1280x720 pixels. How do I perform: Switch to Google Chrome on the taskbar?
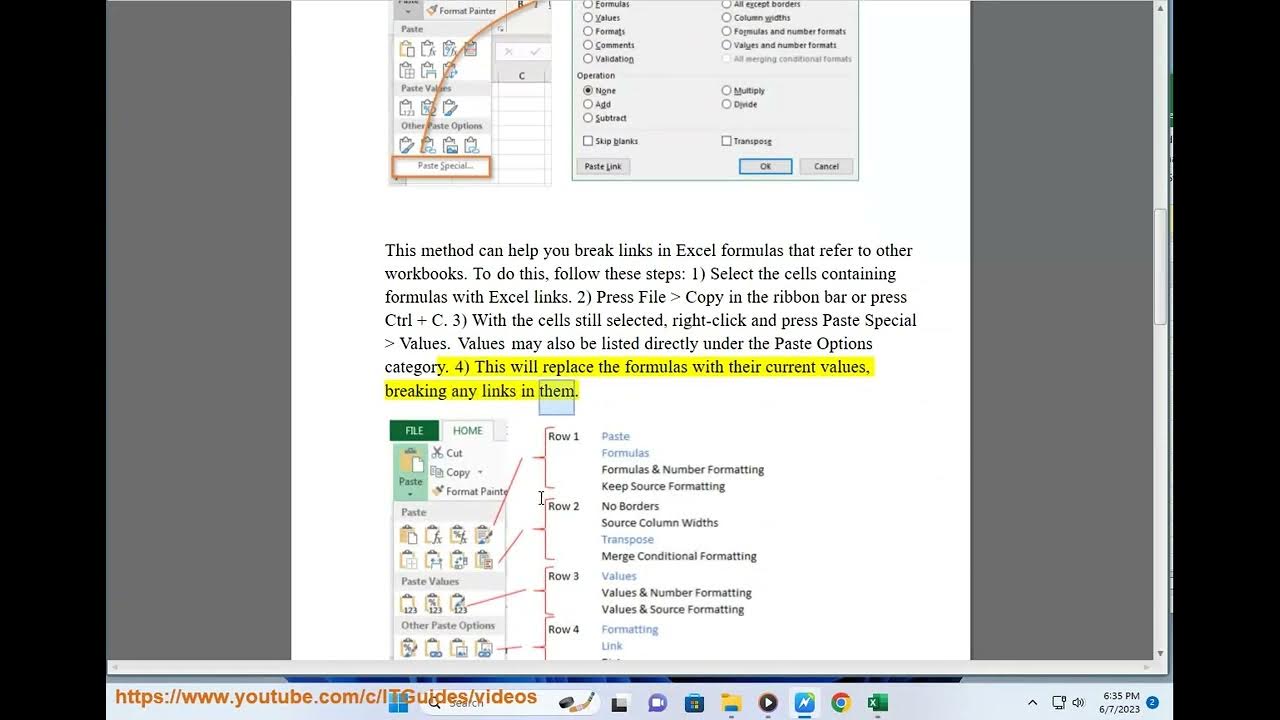click(841, 703)
